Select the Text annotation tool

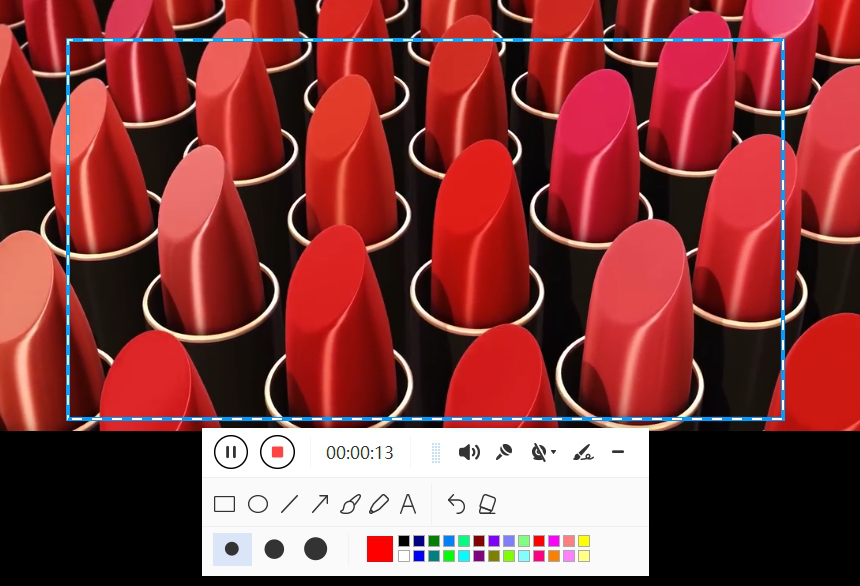pos(408,504)
